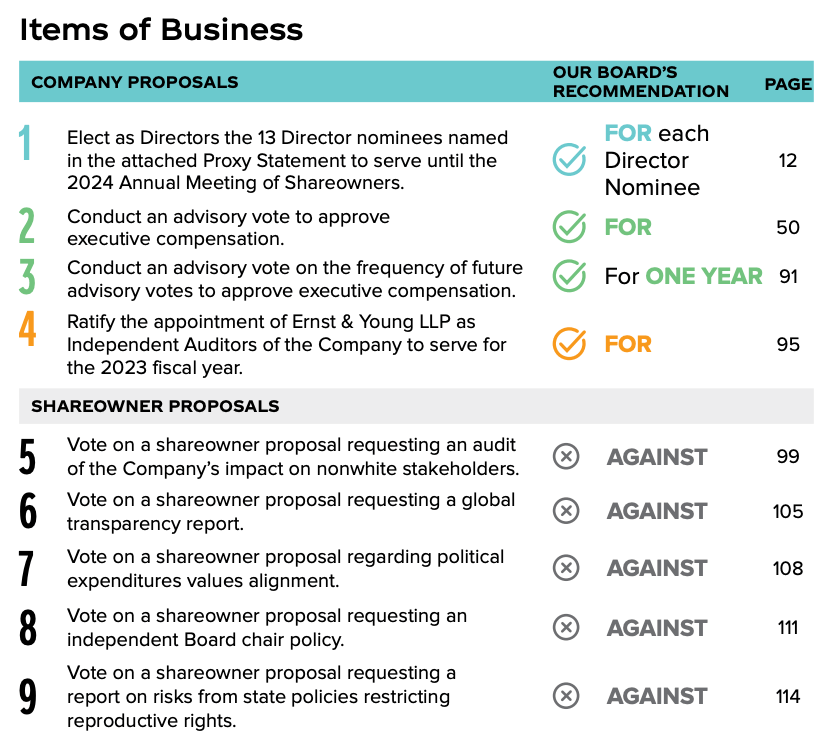Click the large teal number 1
This screenshot has height=756, width=836.
pos(26,145)
